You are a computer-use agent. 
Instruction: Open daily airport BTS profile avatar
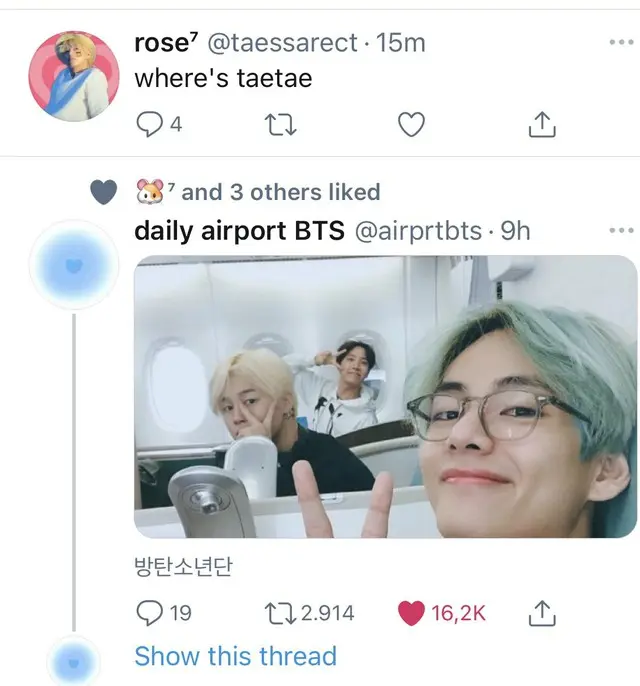pyautogui.click(x=74, y=265)
